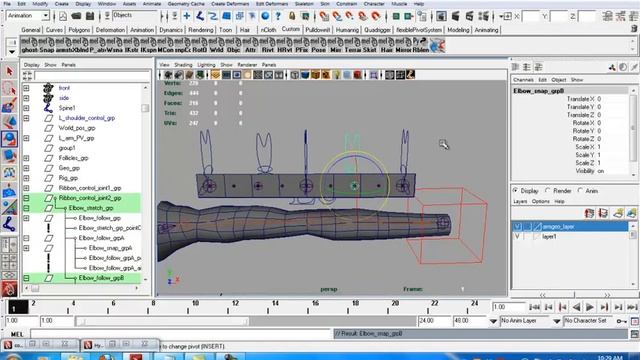The height and width of the screenshot is (360, 640).
Task: Click the shelf trash can icon
Action: click(634, 29)
